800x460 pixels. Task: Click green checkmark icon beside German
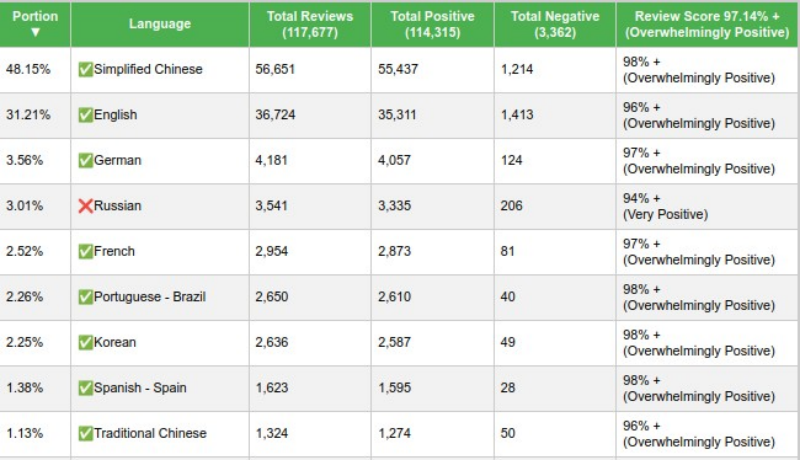pos(85,161)
